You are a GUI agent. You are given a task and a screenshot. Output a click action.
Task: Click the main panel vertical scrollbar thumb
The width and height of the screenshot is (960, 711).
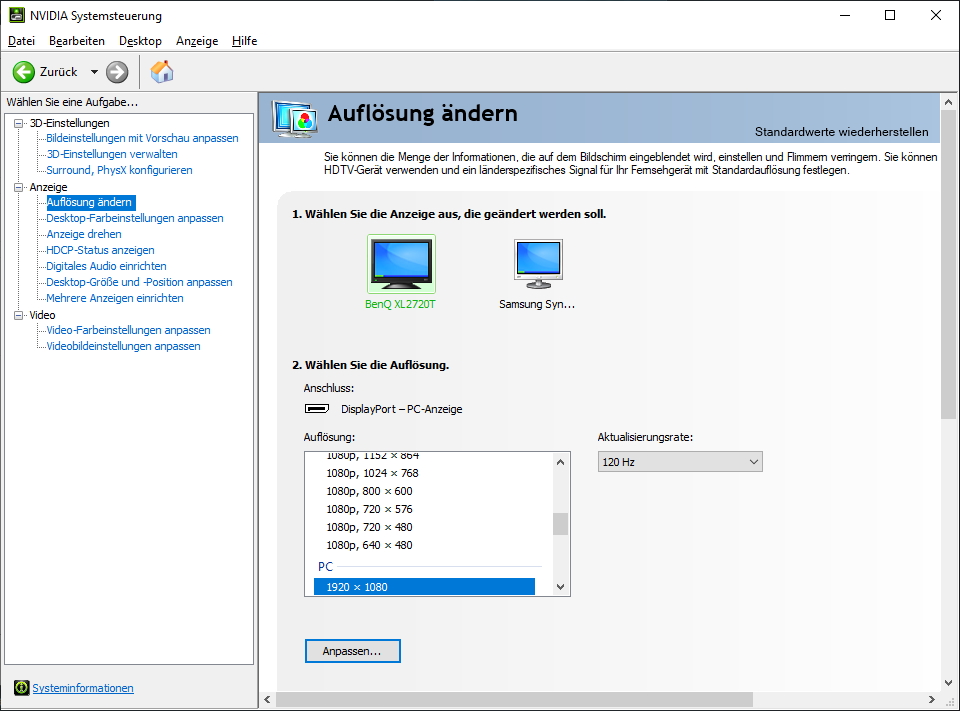[x=948, y=265]
